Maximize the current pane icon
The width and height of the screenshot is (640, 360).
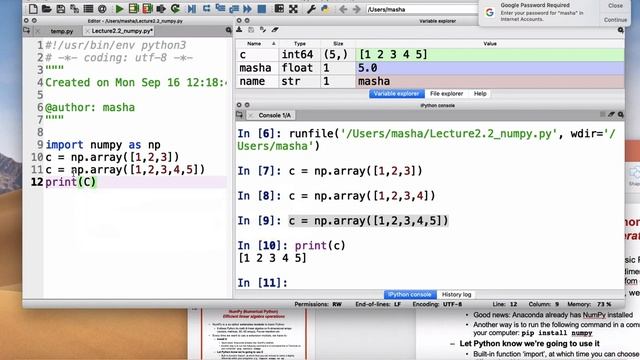[279, 9]
